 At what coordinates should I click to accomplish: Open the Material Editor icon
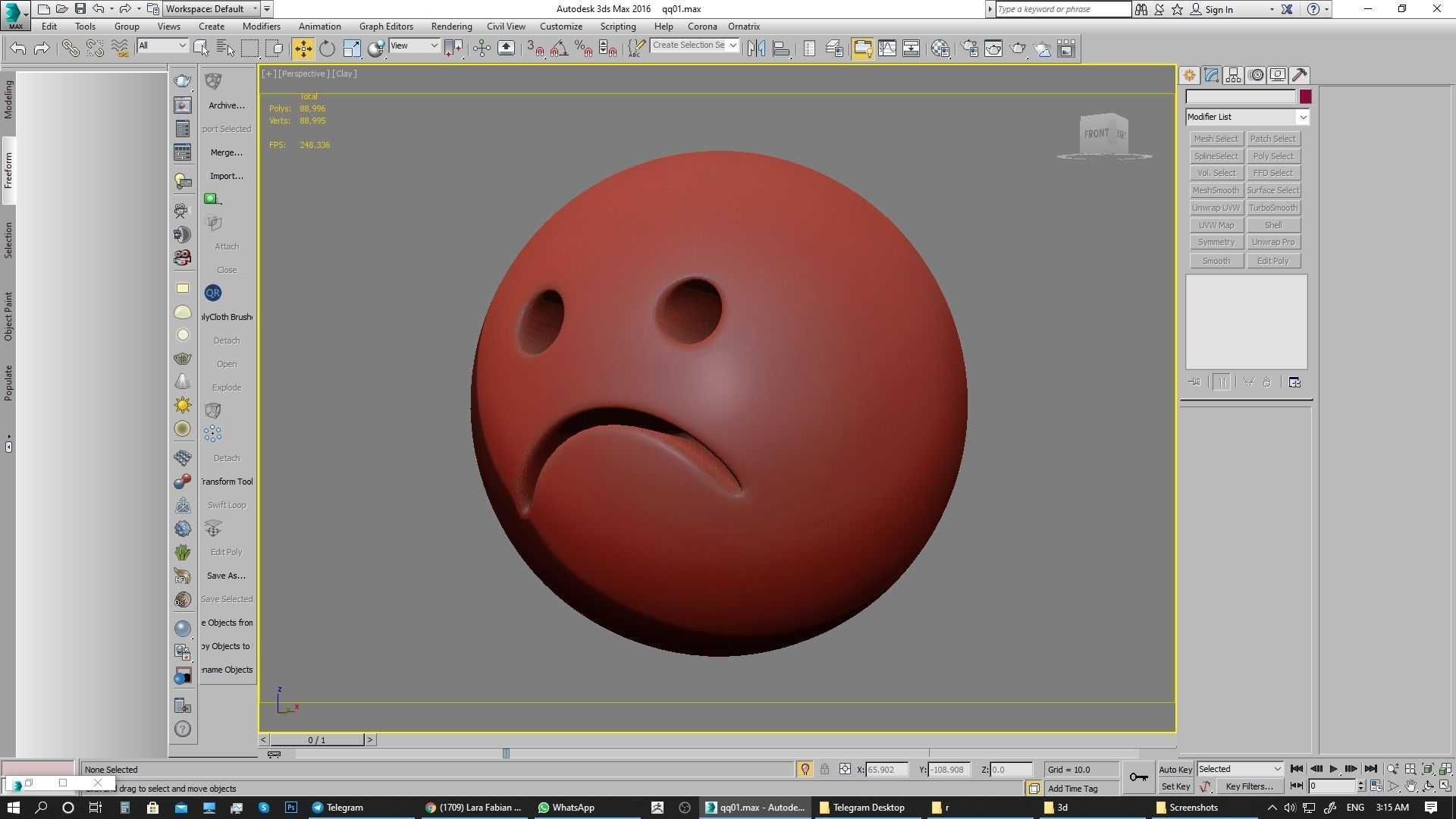tap(940, 49)
